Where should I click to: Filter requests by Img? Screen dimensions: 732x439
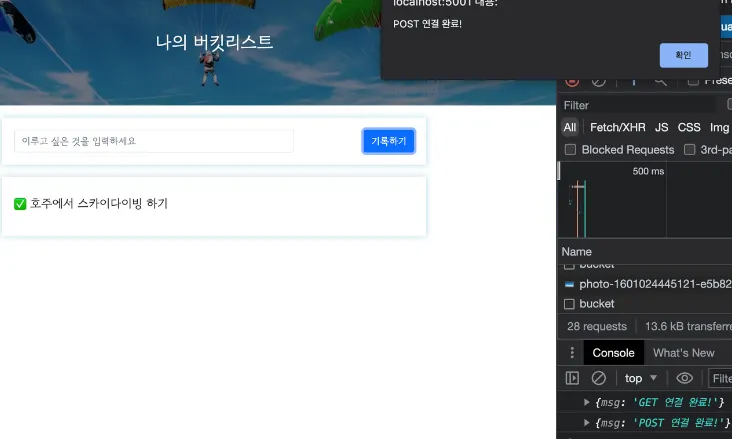click(719, 127)
